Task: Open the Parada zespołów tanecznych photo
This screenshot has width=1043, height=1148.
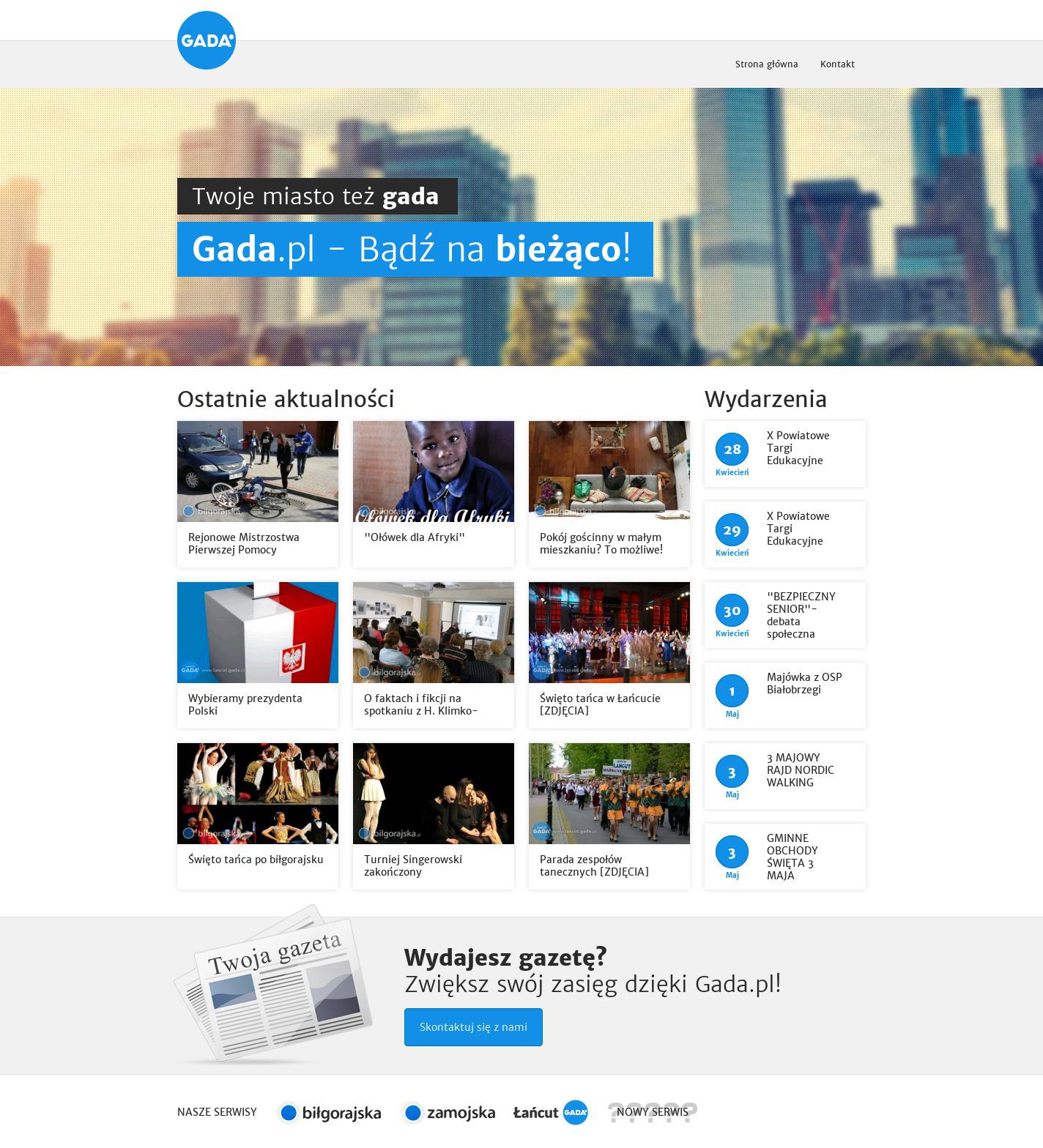Action: tap(609, 794)
